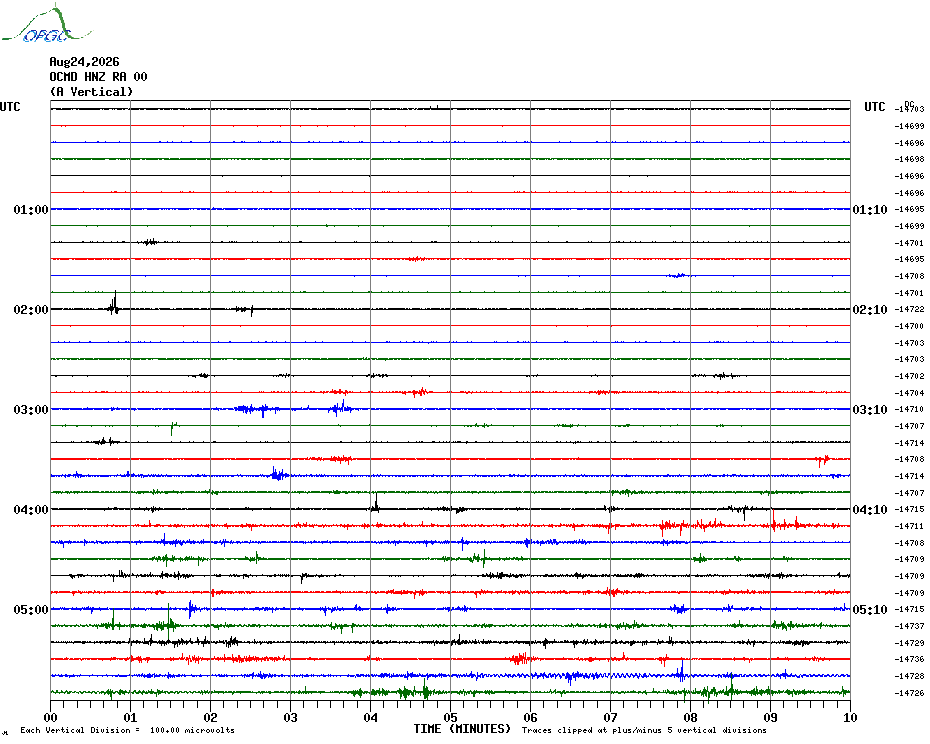930x744 pixels.
Task: Select DC offset value -14700
Action: (x=909, y=326)
